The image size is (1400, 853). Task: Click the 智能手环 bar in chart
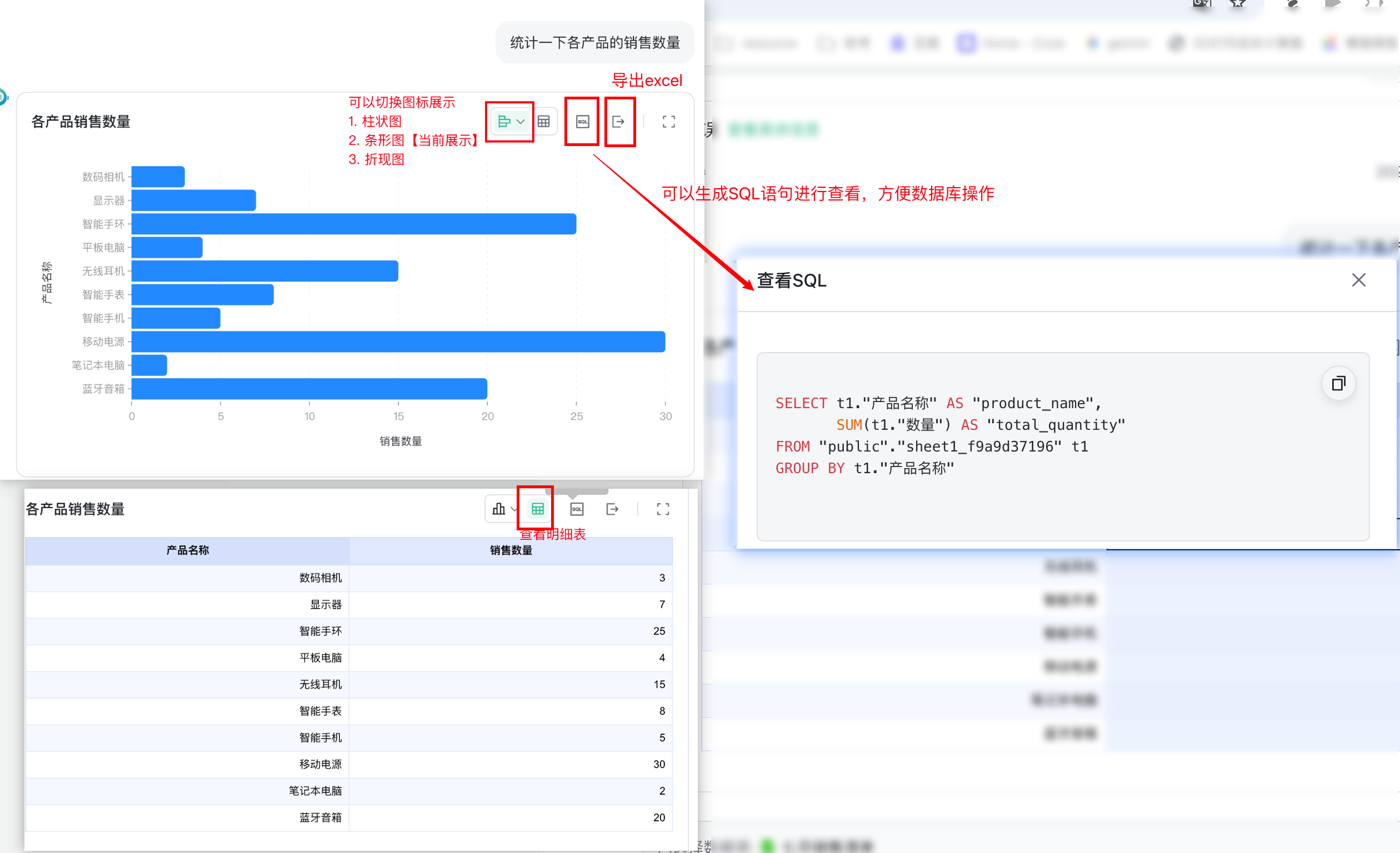click(354, 224)
